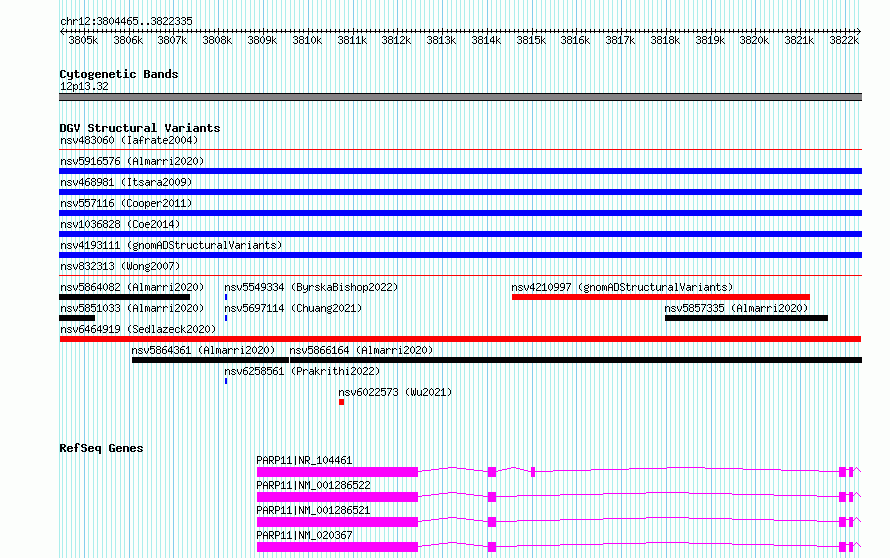Select the nsv6022573 (Wu2021) label
This screenshot has width=890, height=558.
(395, 392)
